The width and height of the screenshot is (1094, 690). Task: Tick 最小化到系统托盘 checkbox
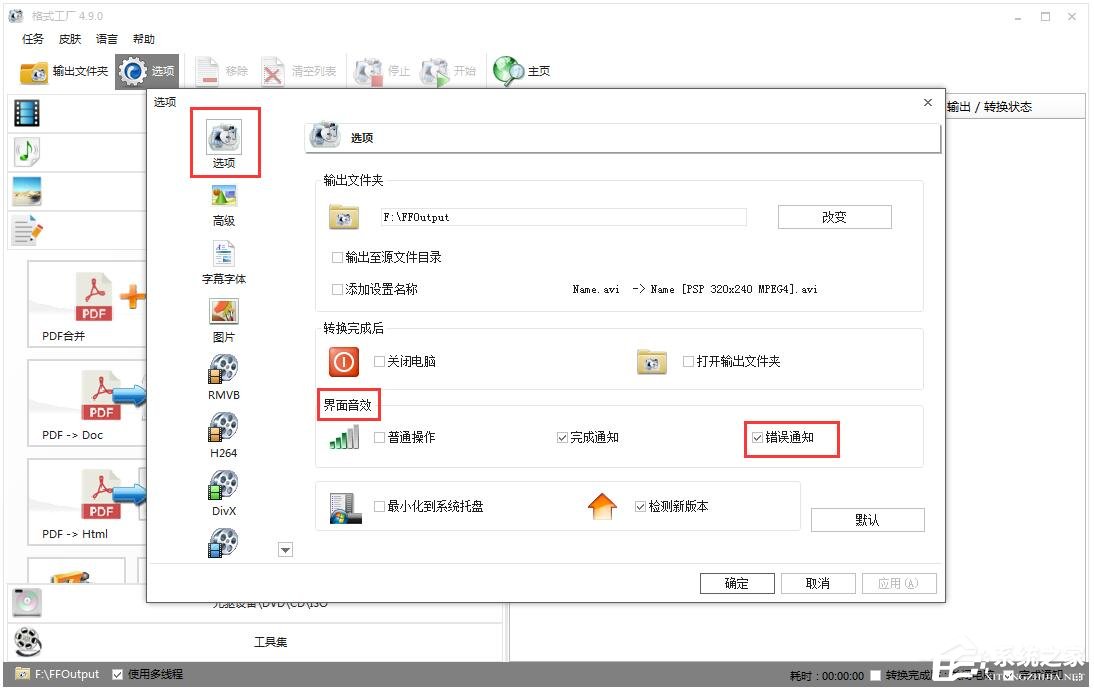(x=380, y=507)
